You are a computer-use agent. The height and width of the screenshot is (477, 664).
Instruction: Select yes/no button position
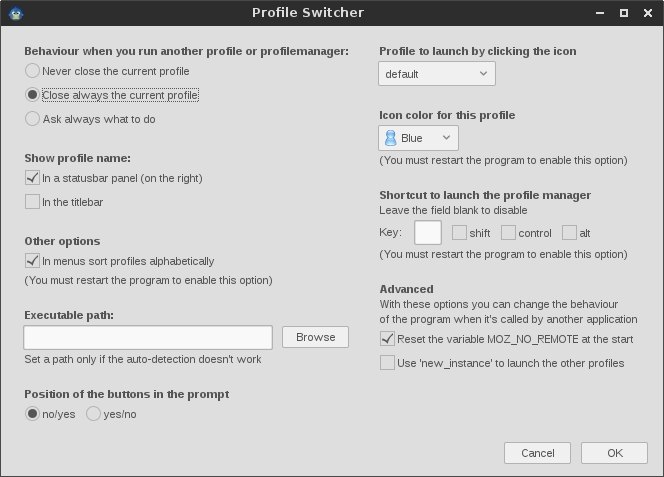coord(94,413)
